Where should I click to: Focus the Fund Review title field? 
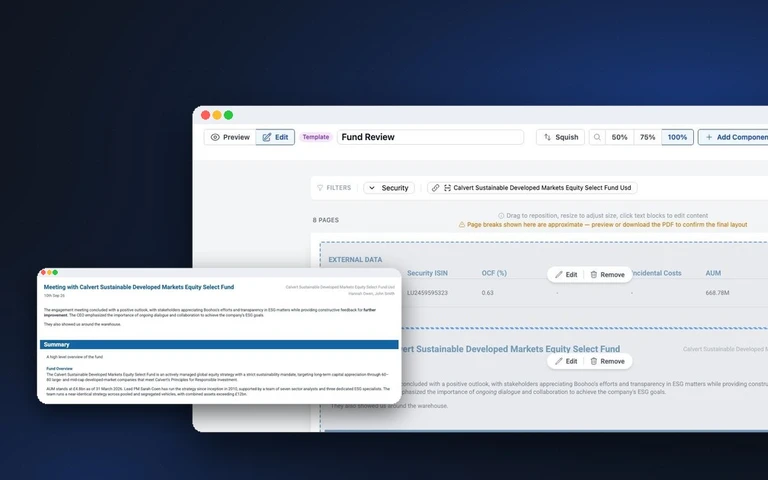pos(430,137)
